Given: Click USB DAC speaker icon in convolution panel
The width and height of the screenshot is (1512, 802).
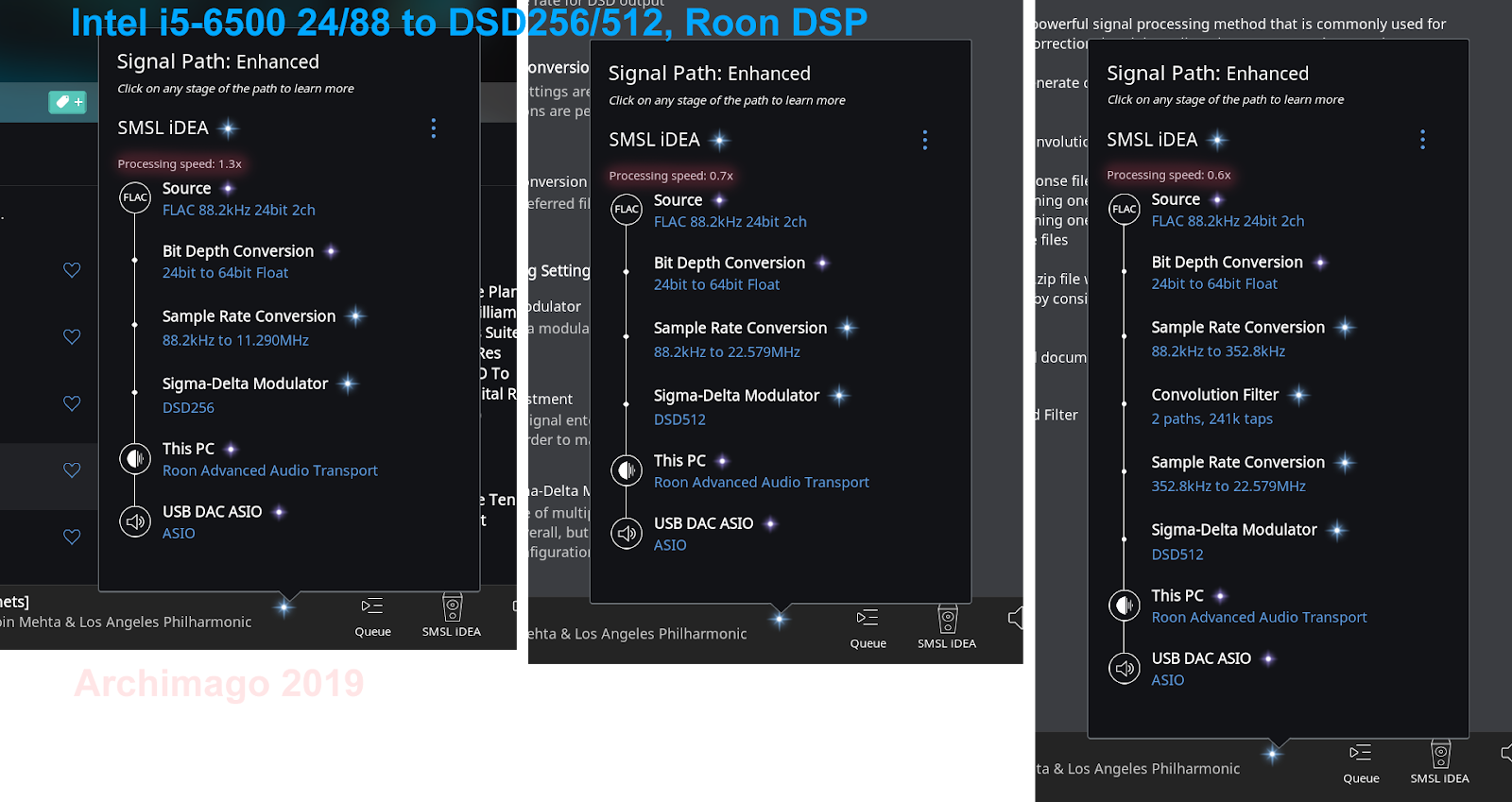Looking at the screenshot, I should pos(1125,669).
